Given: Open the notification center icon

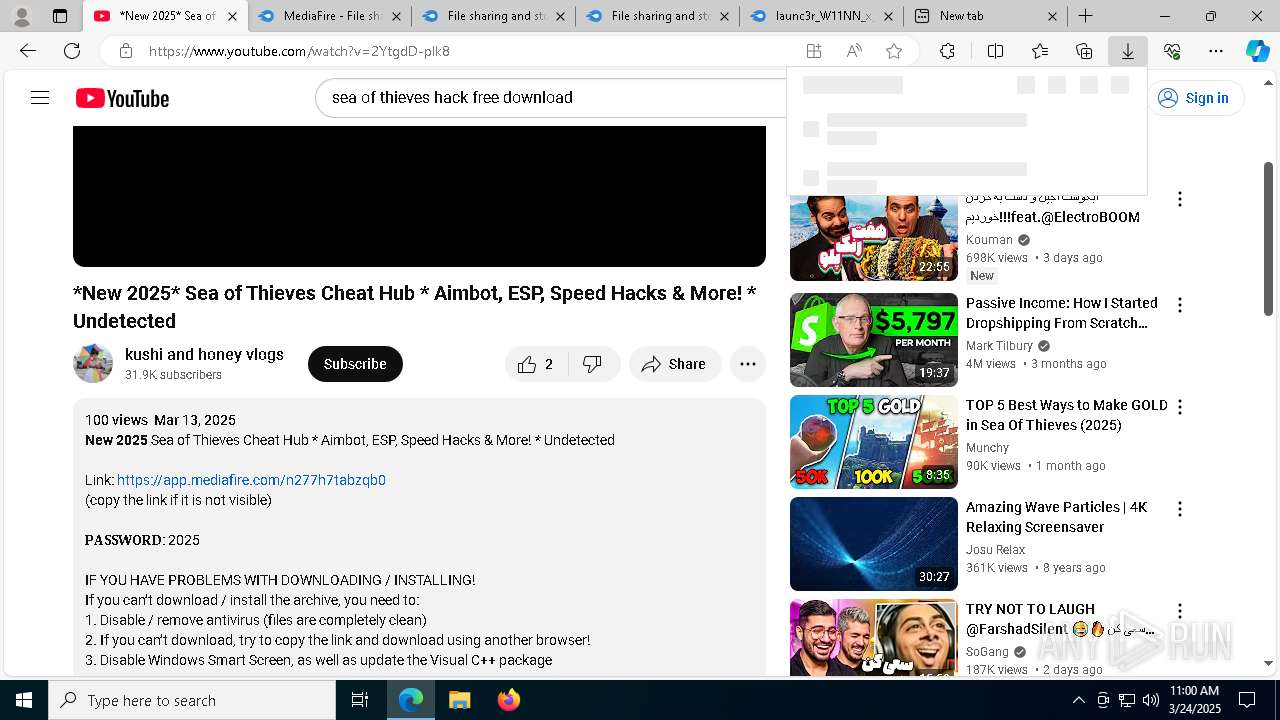Looking at the screenshot, I should click(1247, 700).
